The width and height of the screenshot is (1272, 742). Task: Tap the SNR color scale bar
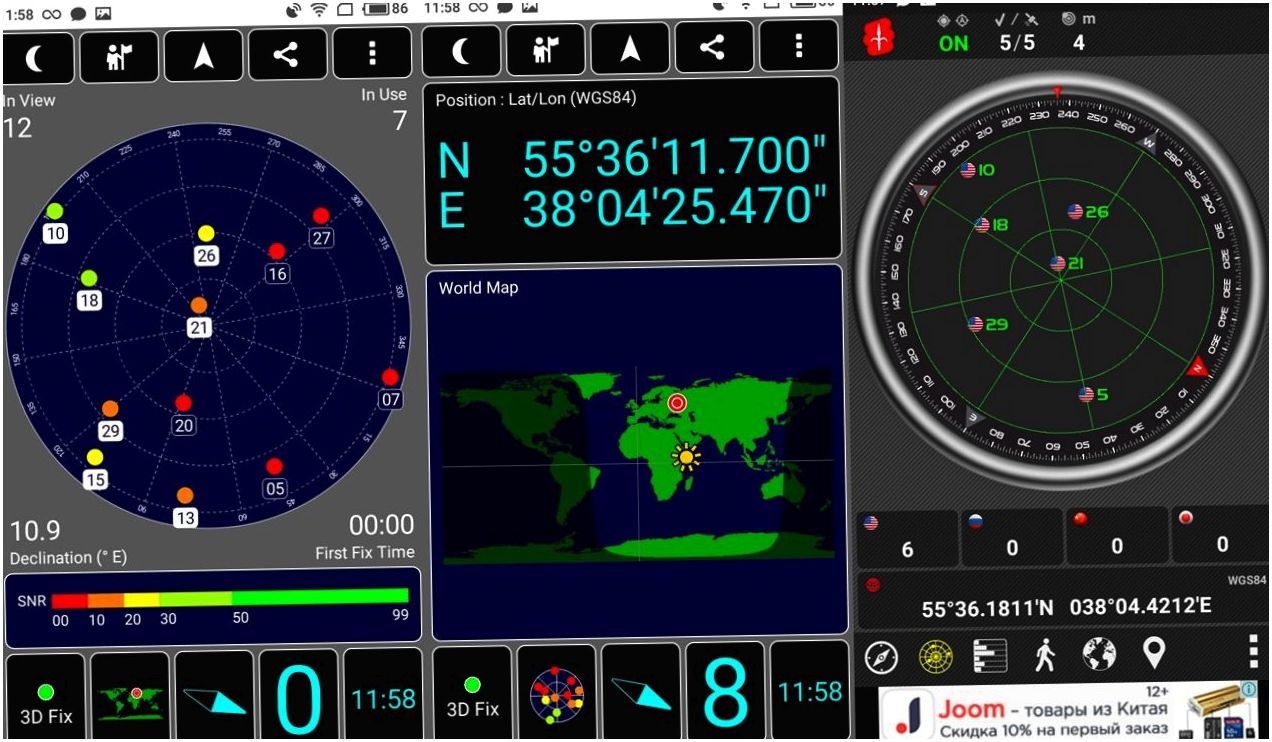(x=230, y=598)
